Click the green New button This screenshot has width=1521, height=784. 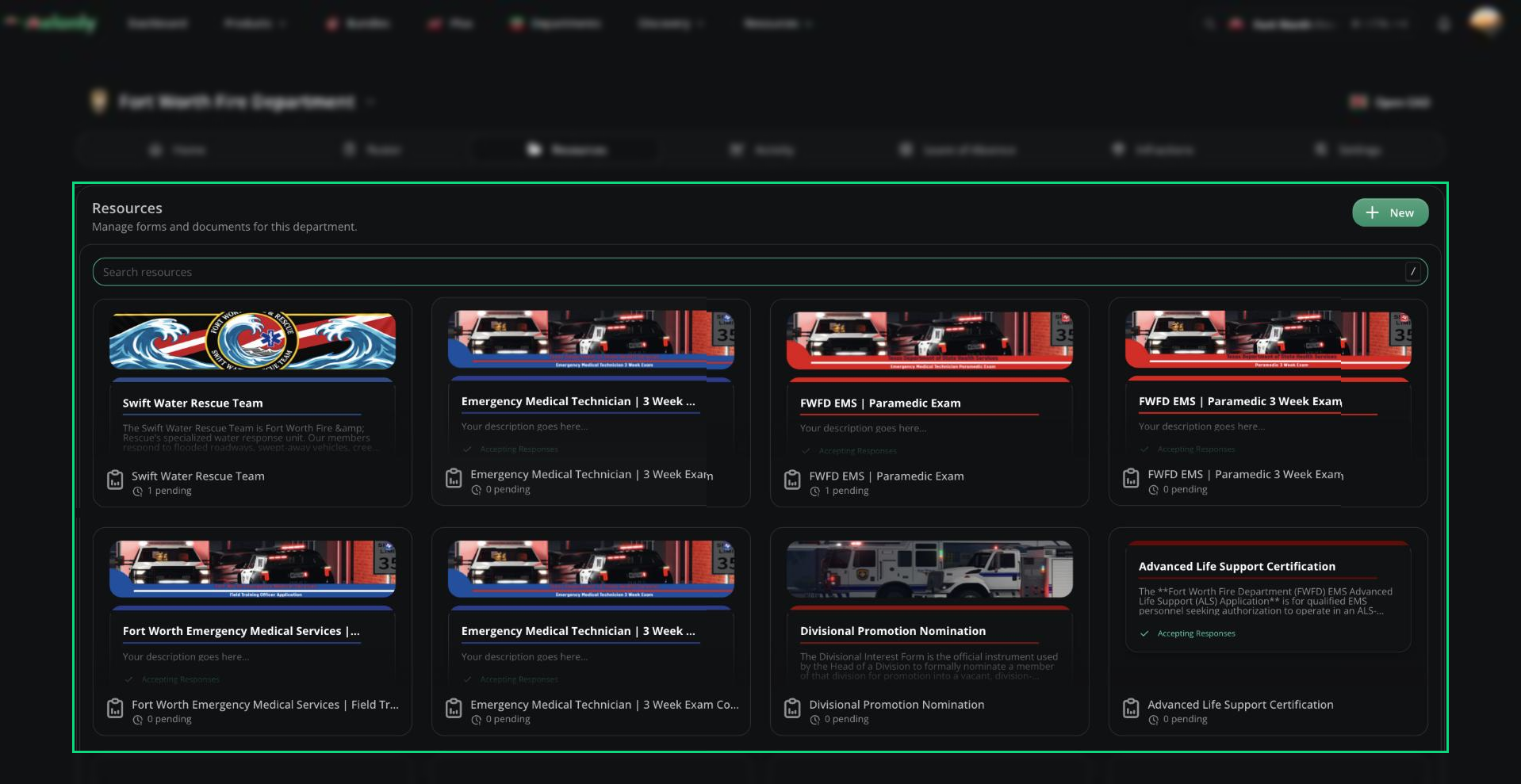1389,212
